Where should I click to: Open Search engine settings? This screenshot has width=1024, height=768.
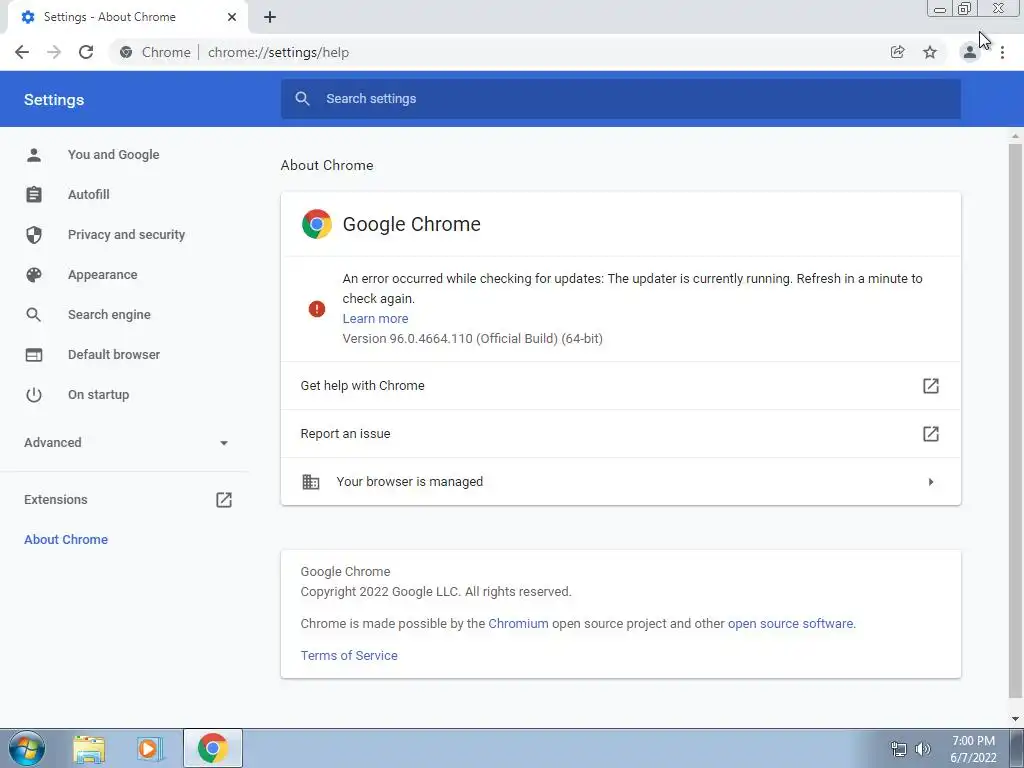point(109,315)
